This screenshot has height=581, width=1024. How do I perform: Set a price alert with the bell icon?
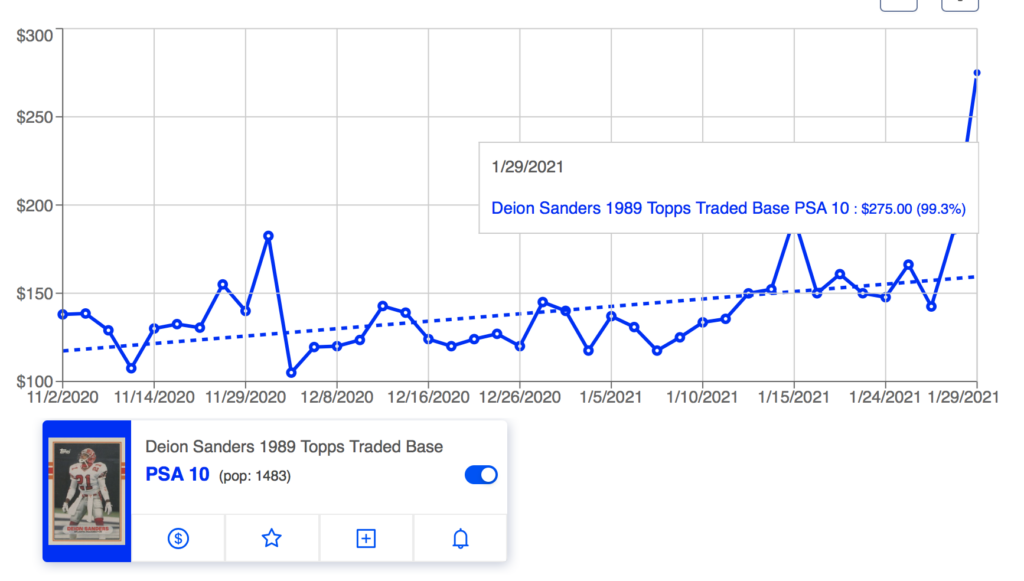click(460, 539)
